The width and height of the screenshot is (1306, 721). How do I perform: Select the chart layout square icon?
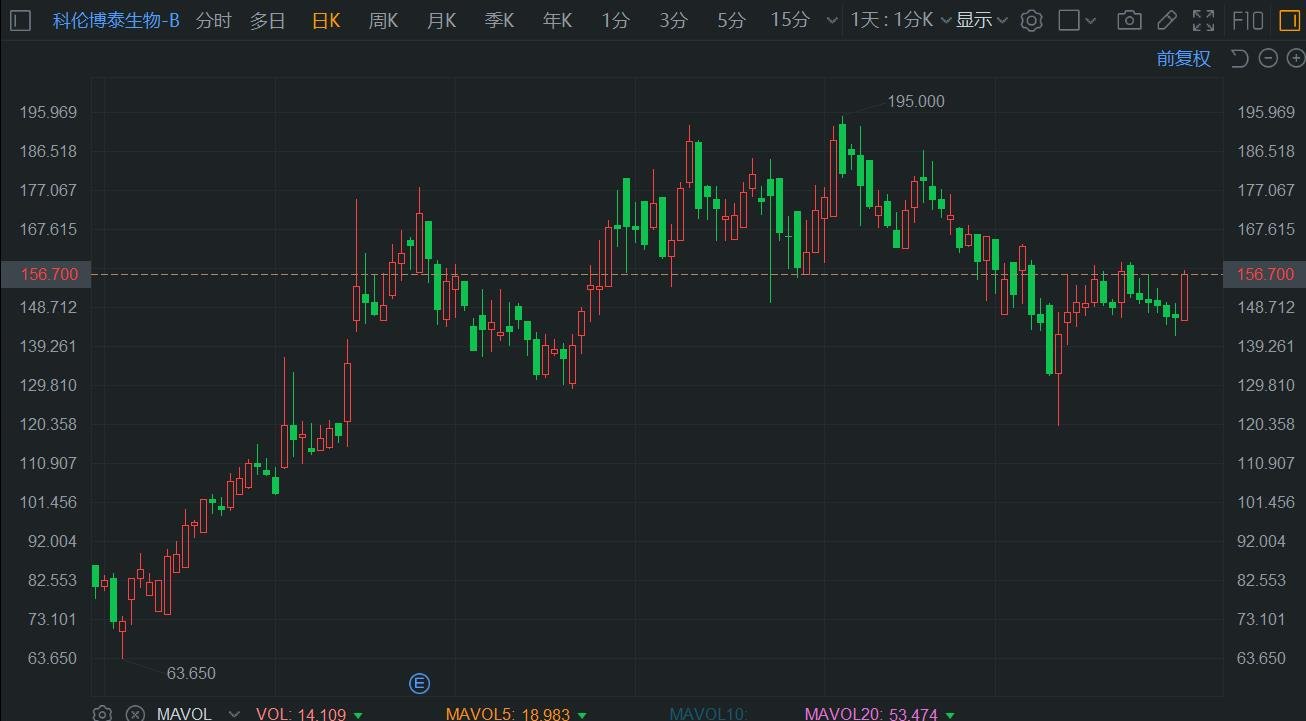(1069, 20)
